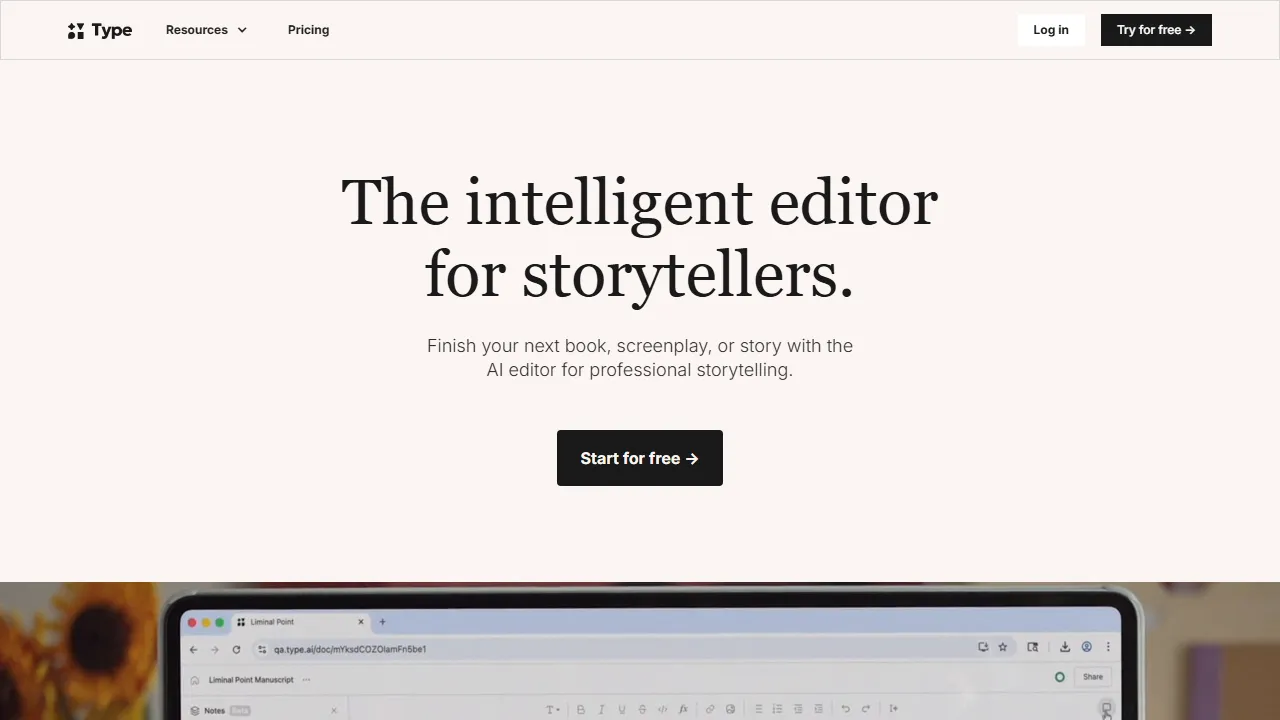Click the Share button in demo editor
The image size is (1280, 720).
coord(1093,677)
